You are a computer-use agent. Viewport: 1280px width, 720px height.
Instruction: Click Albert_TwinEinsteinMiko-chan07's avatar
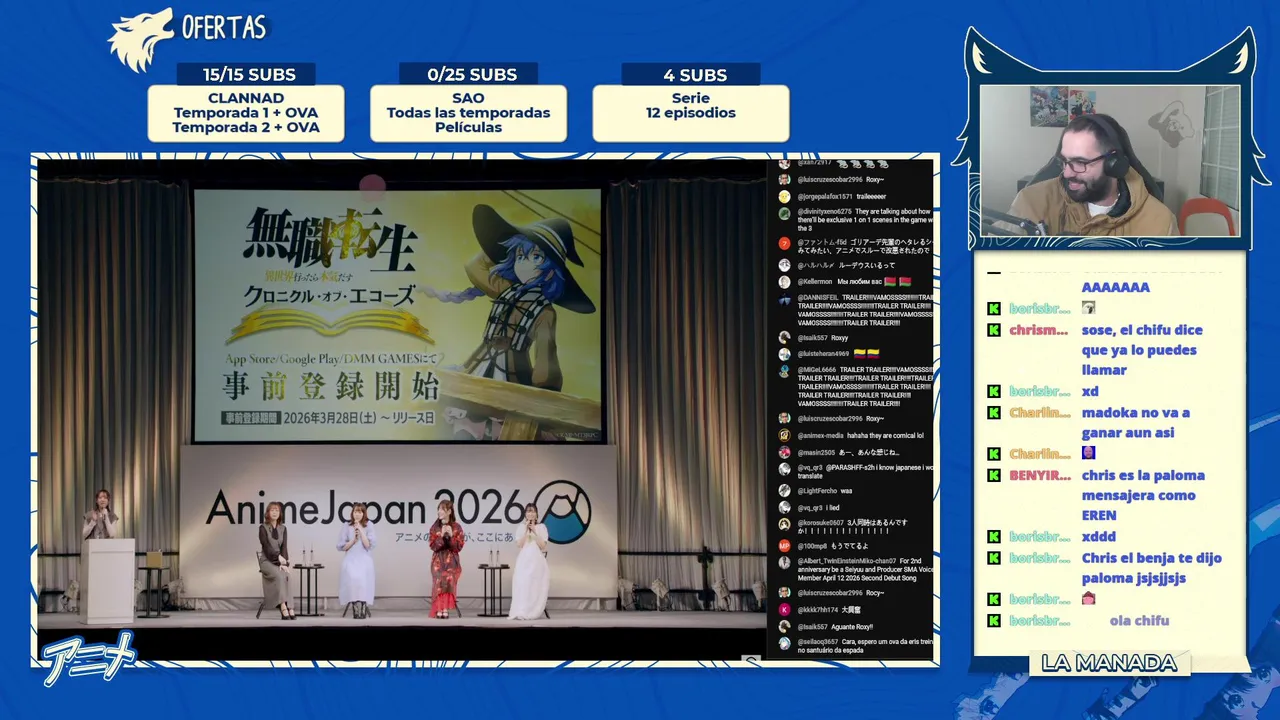(x=785, y=563)
